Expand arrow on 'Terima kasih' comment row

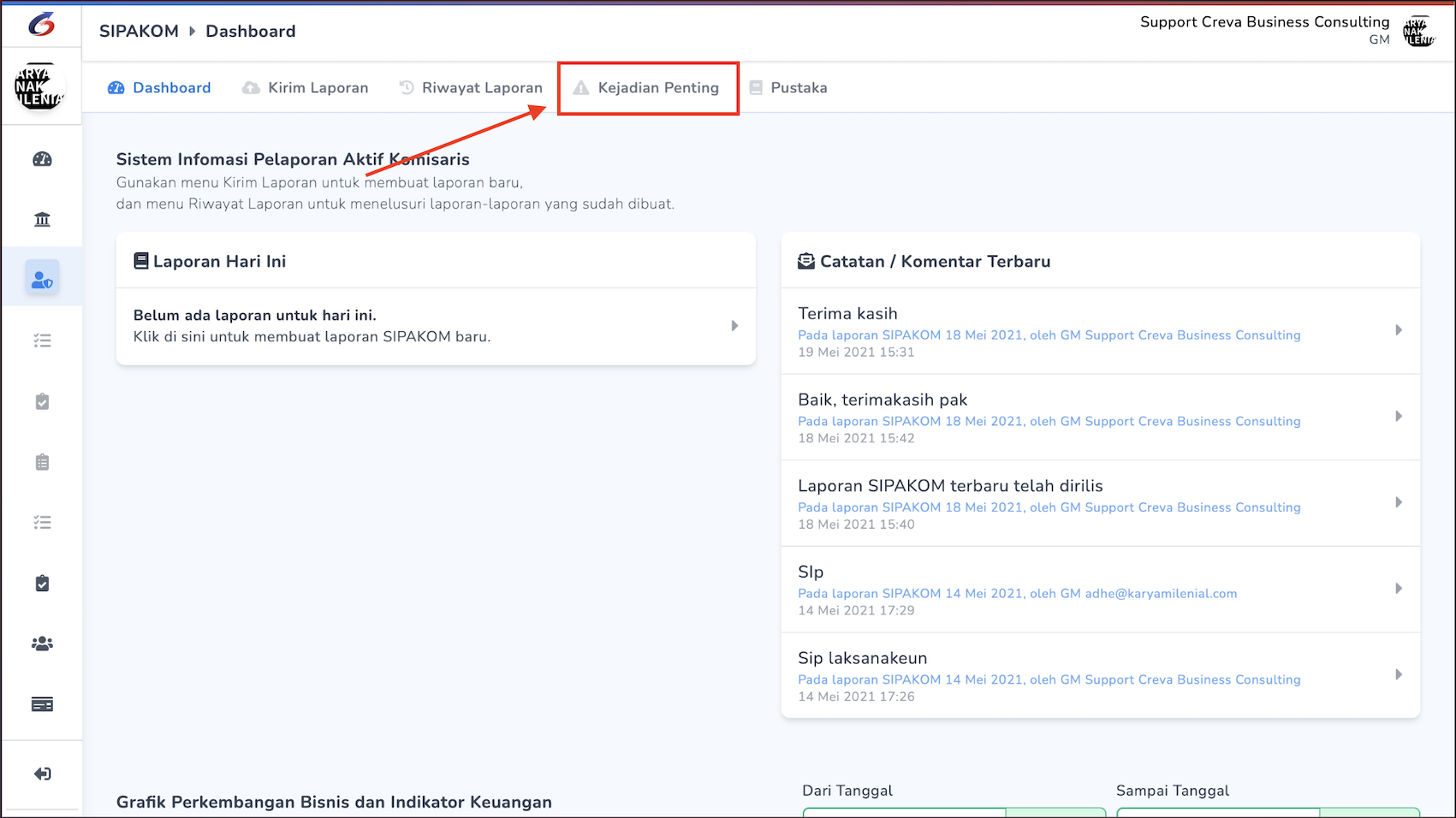[1399, 330]
